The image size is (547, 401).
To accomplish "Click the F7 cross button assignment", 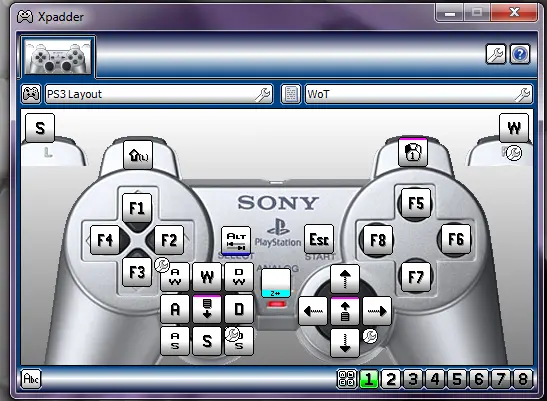I will click(416, 277).
